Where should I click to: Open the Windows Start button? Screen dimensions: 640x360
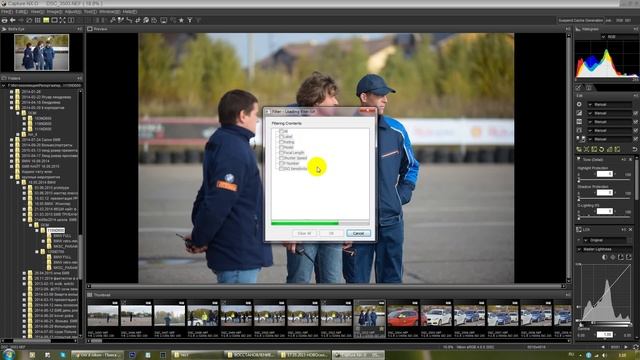[x=8, y=354]
